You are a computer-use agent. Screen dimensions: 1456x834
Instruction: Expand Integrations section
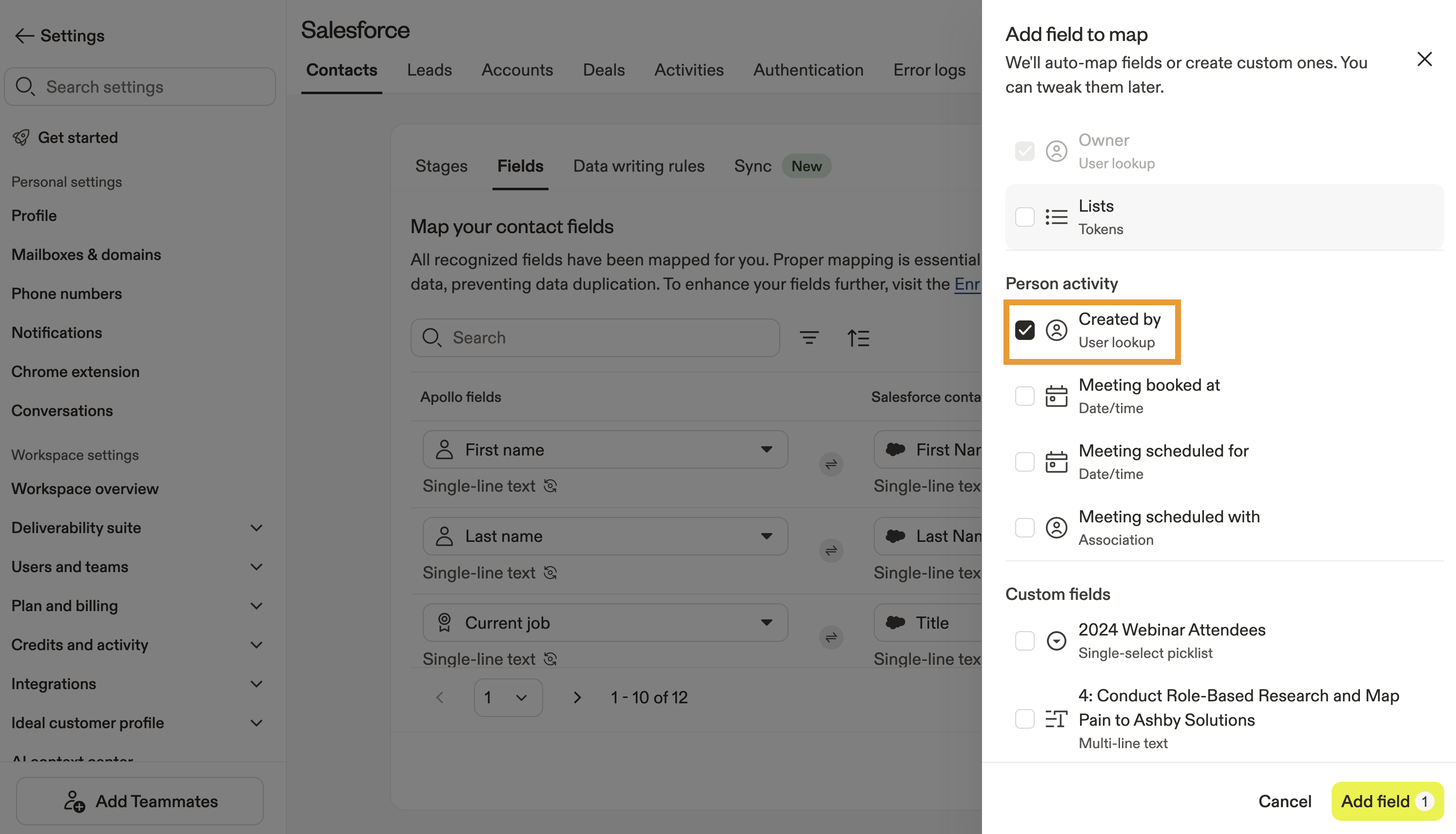(x=256, y=683)
